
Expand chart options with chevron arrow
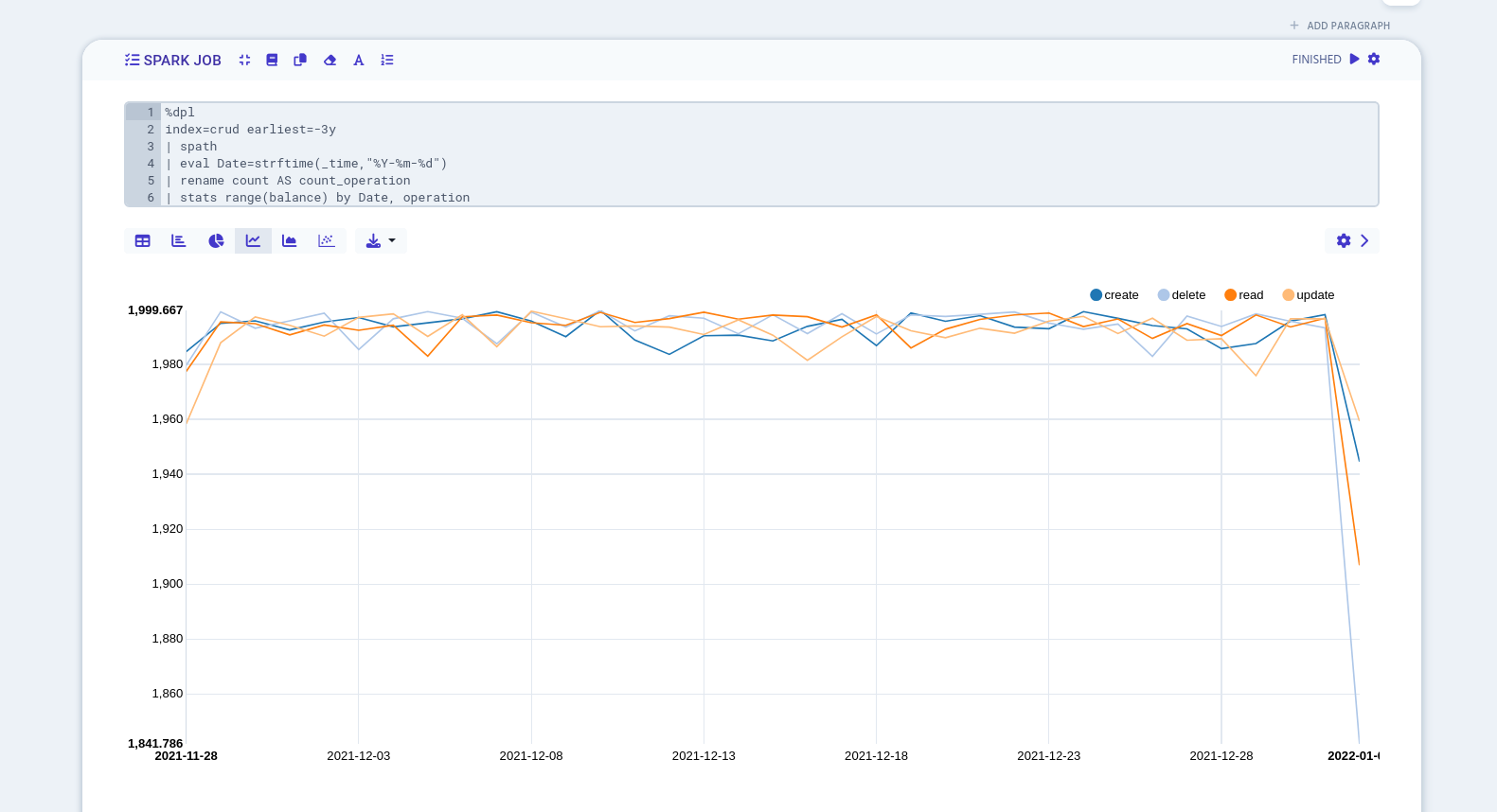coord(1364,240)
